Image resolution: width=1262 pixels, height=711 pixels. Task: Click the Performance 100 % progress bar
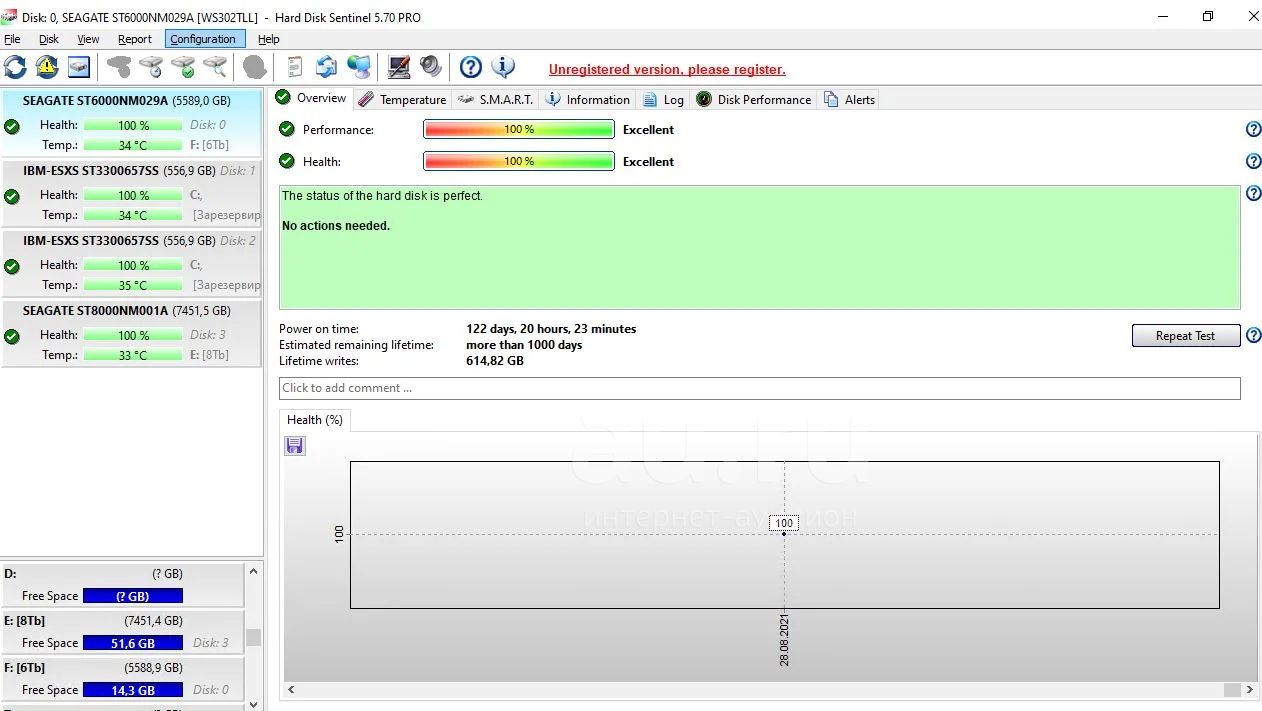click(x=519, y=129)
